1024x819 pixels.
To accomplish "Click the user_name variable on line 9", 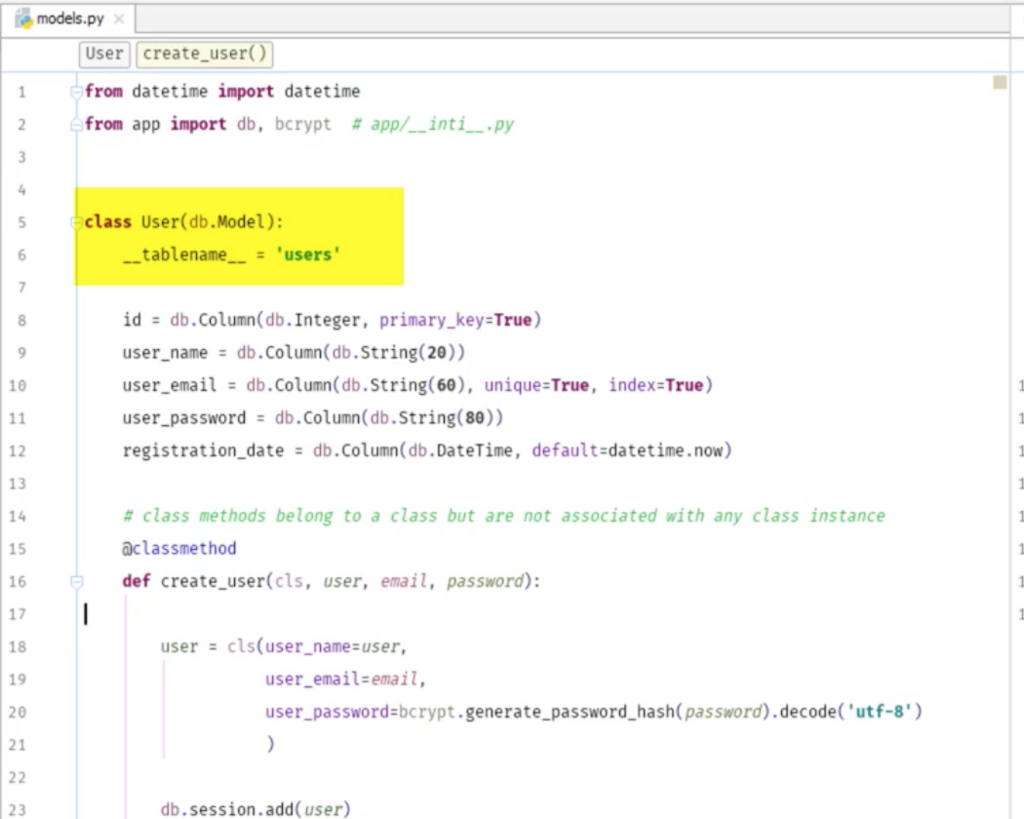I will point(165,353).
